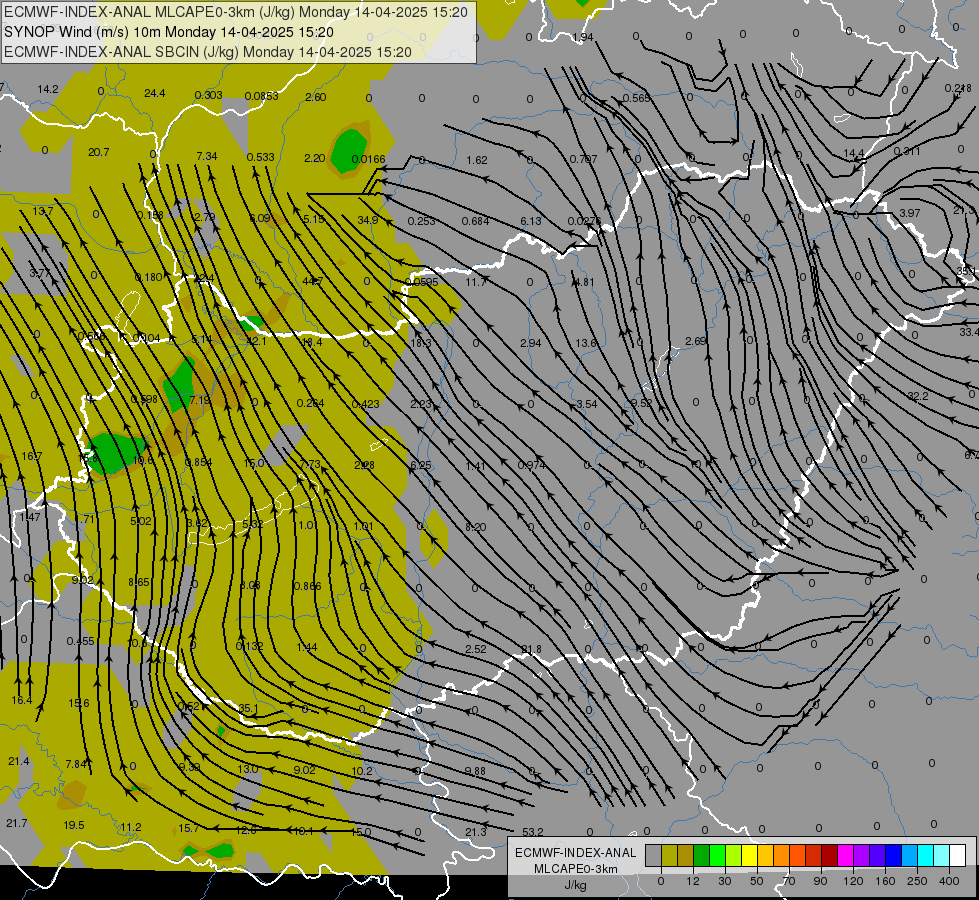The image size is (979, 900).
Task: Click the pure blue legend swatch before 160
Action: 893,855
